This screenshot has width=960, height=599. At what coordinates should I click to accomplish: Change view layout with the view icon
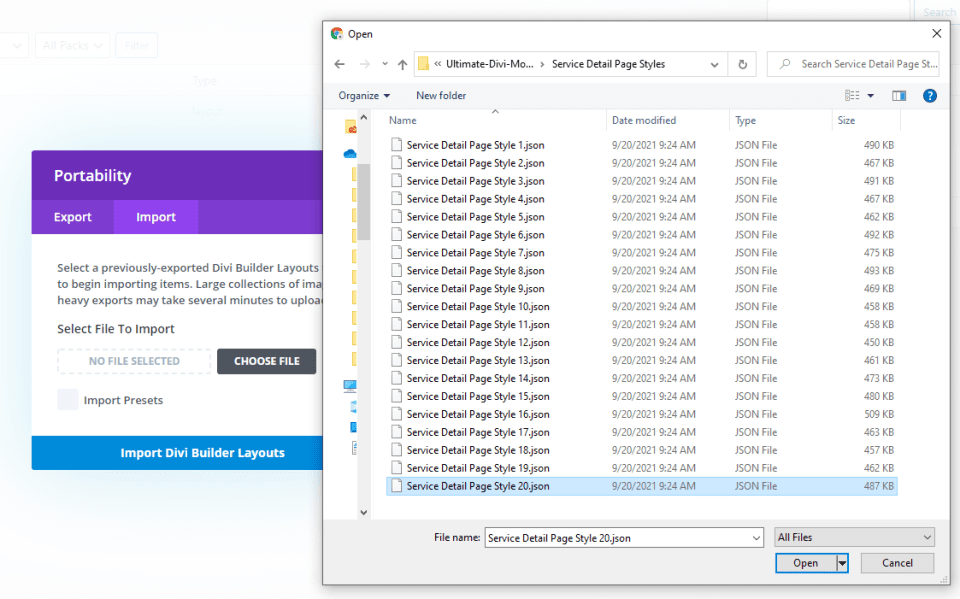(852, 96)
